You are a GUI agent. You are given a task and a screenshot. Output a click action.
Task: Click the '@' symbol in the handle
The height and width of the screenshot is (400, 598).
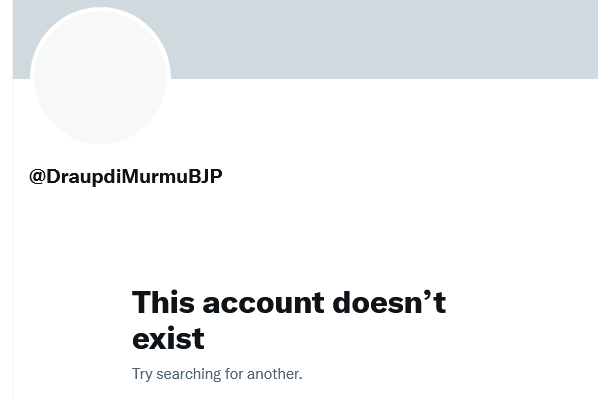coord(37,177)
